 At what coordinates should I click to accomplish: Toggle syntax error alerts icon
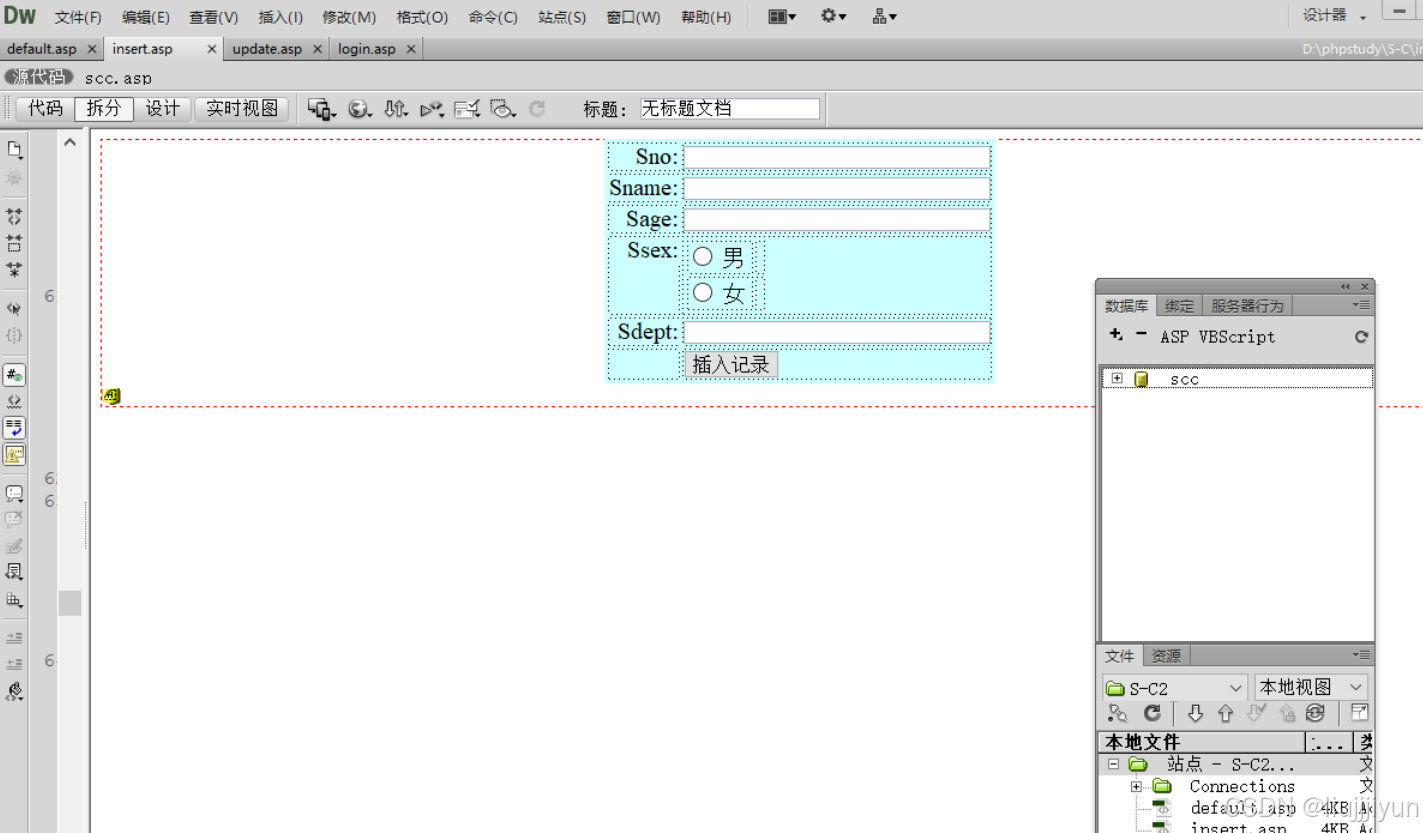click(x=14, y=454)
